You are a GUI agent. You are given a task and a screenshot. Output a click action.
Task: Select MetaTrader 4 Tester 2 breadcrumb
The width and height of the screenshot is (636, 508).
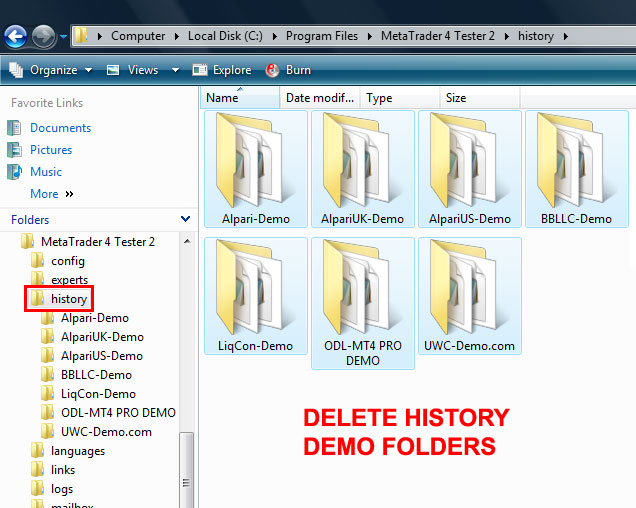coord(438,36)
